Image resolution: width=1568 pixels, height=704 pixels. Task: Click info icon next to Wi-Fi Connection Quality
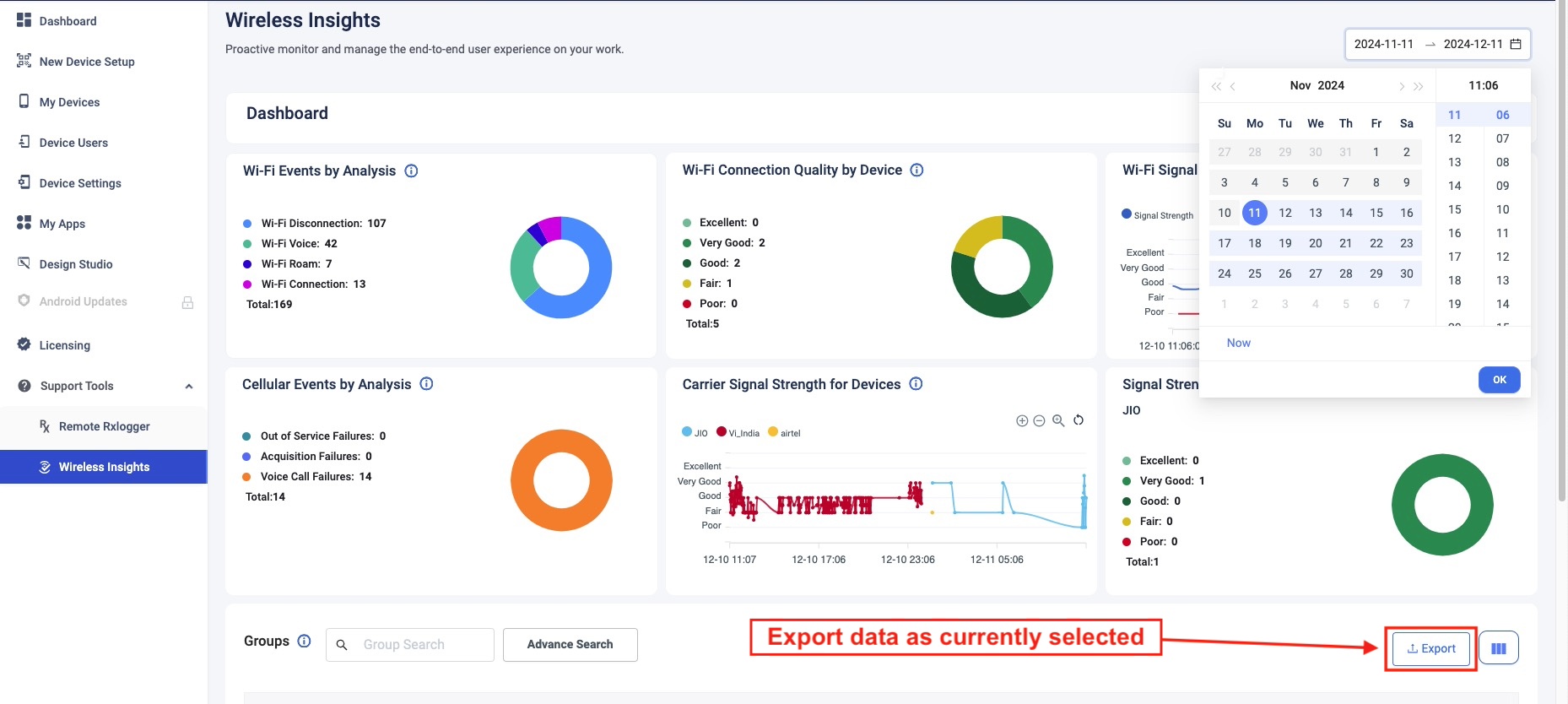pyautogui.click(x=916, y=170)
